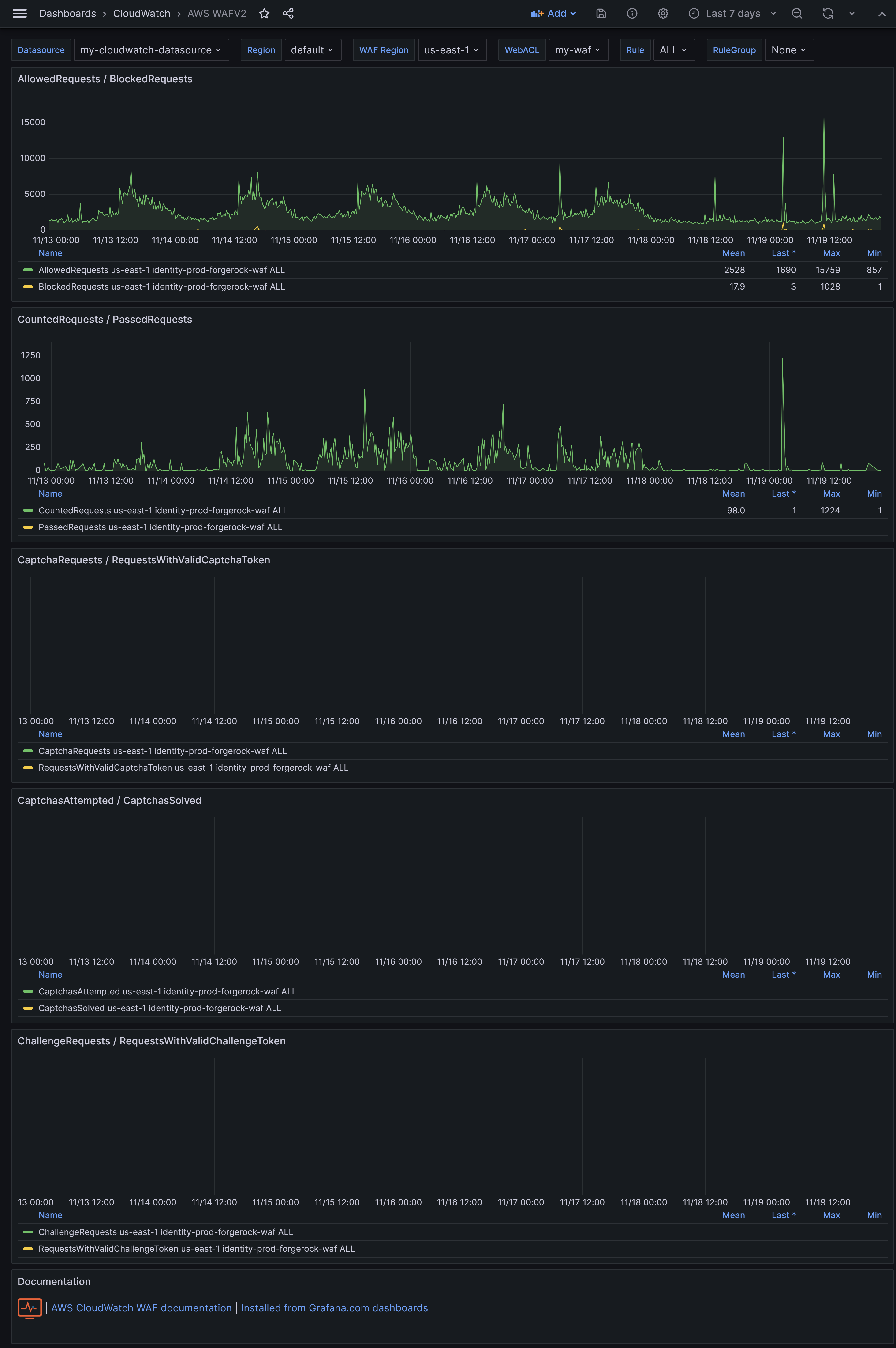Open AWS CloudWatch WAF documentation link
The width and height of the screenshot is (896, 1348).
click(x=141, y=1308)
